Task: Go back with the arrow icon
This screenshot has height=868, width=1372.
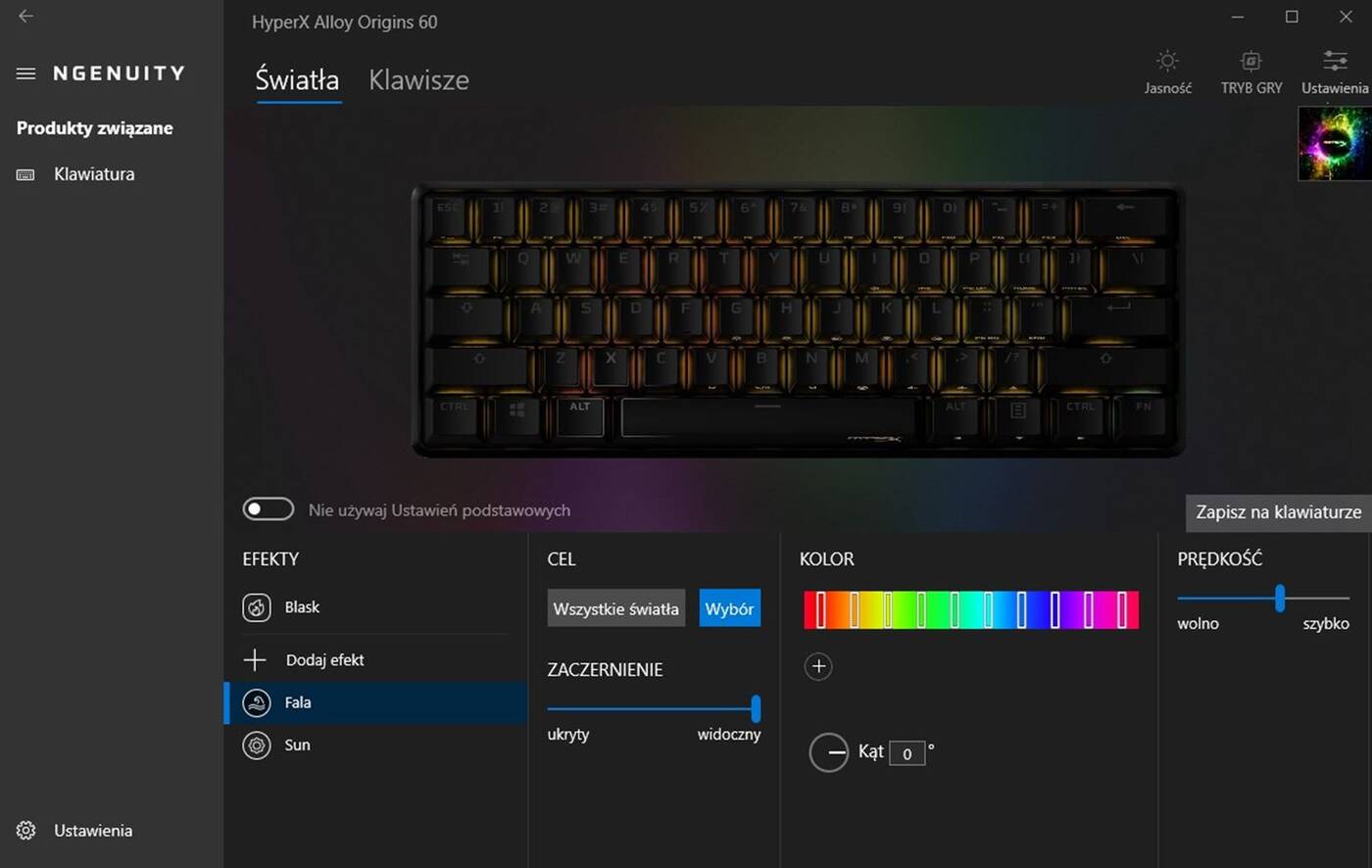Action: click(26, 16)
